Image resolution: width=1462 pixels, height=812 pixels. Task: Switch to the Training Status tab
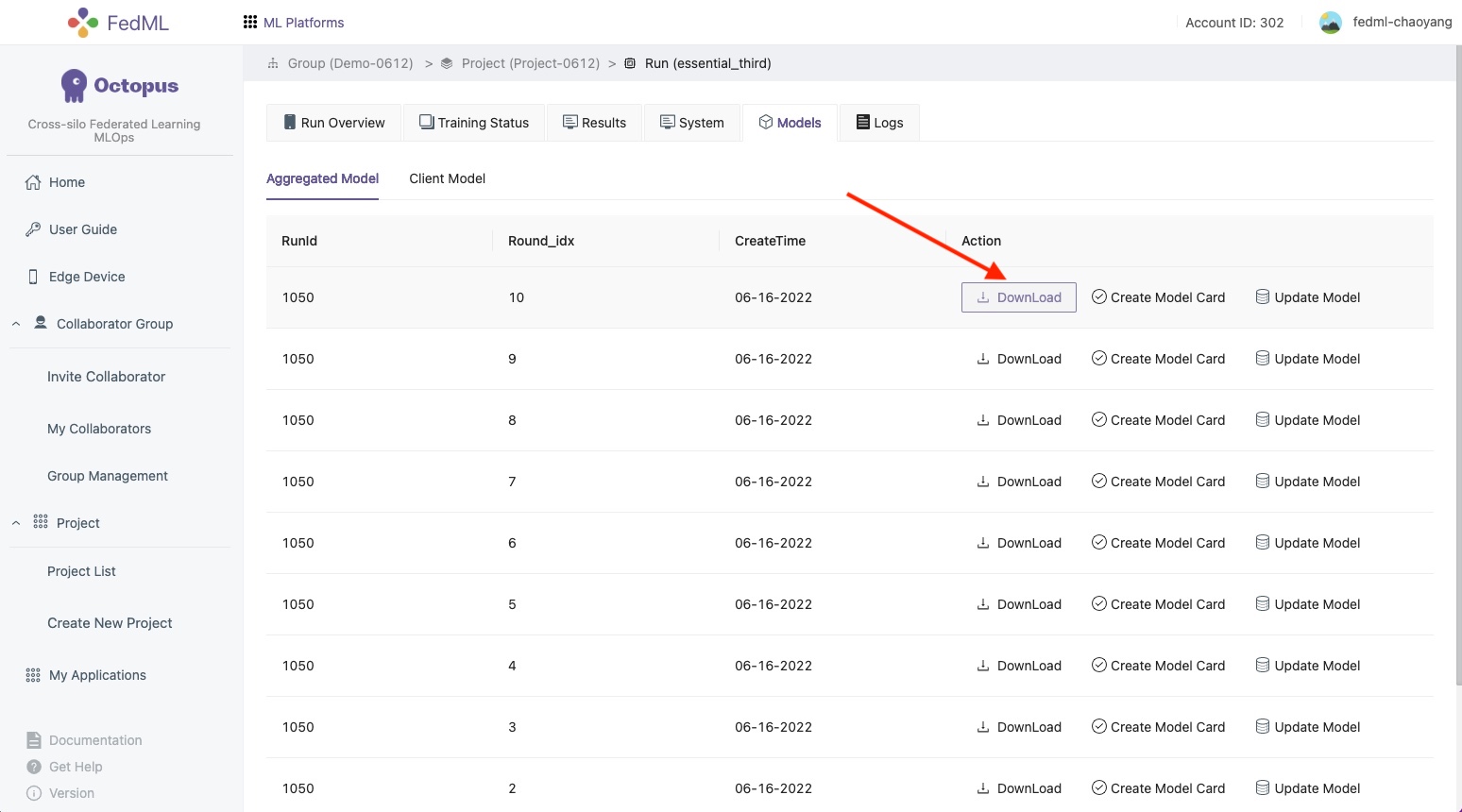pos(474,123)
